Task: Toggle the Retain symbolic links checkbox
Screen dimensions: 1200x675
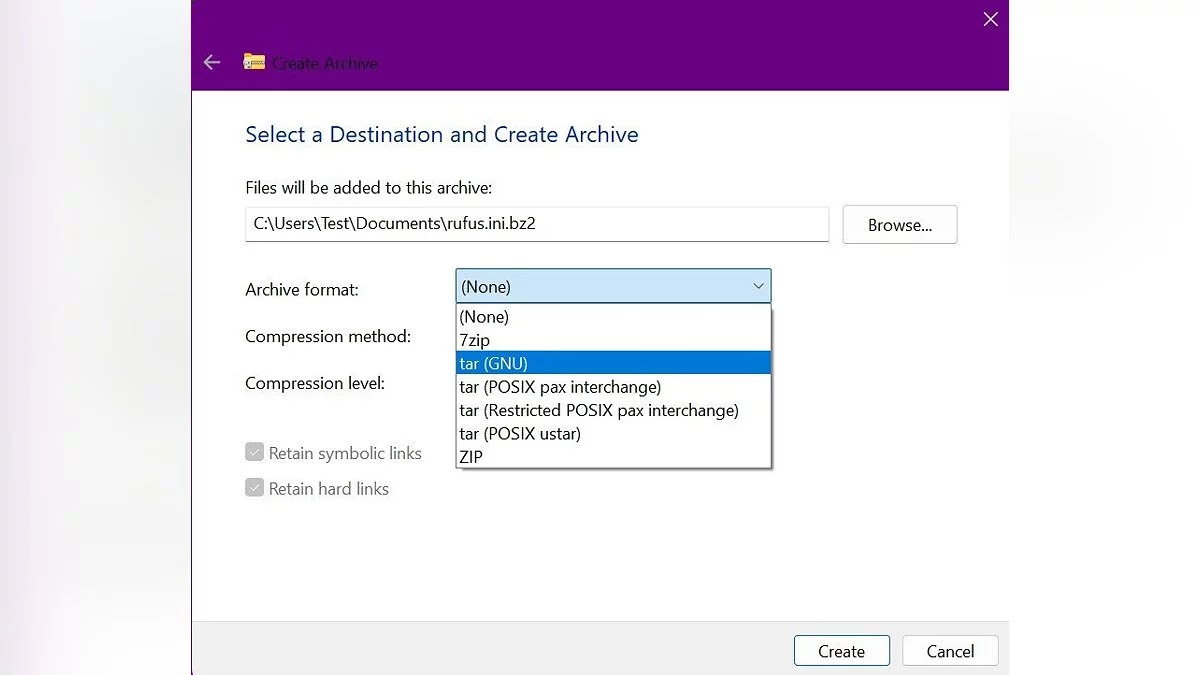Action: point(254,453)
